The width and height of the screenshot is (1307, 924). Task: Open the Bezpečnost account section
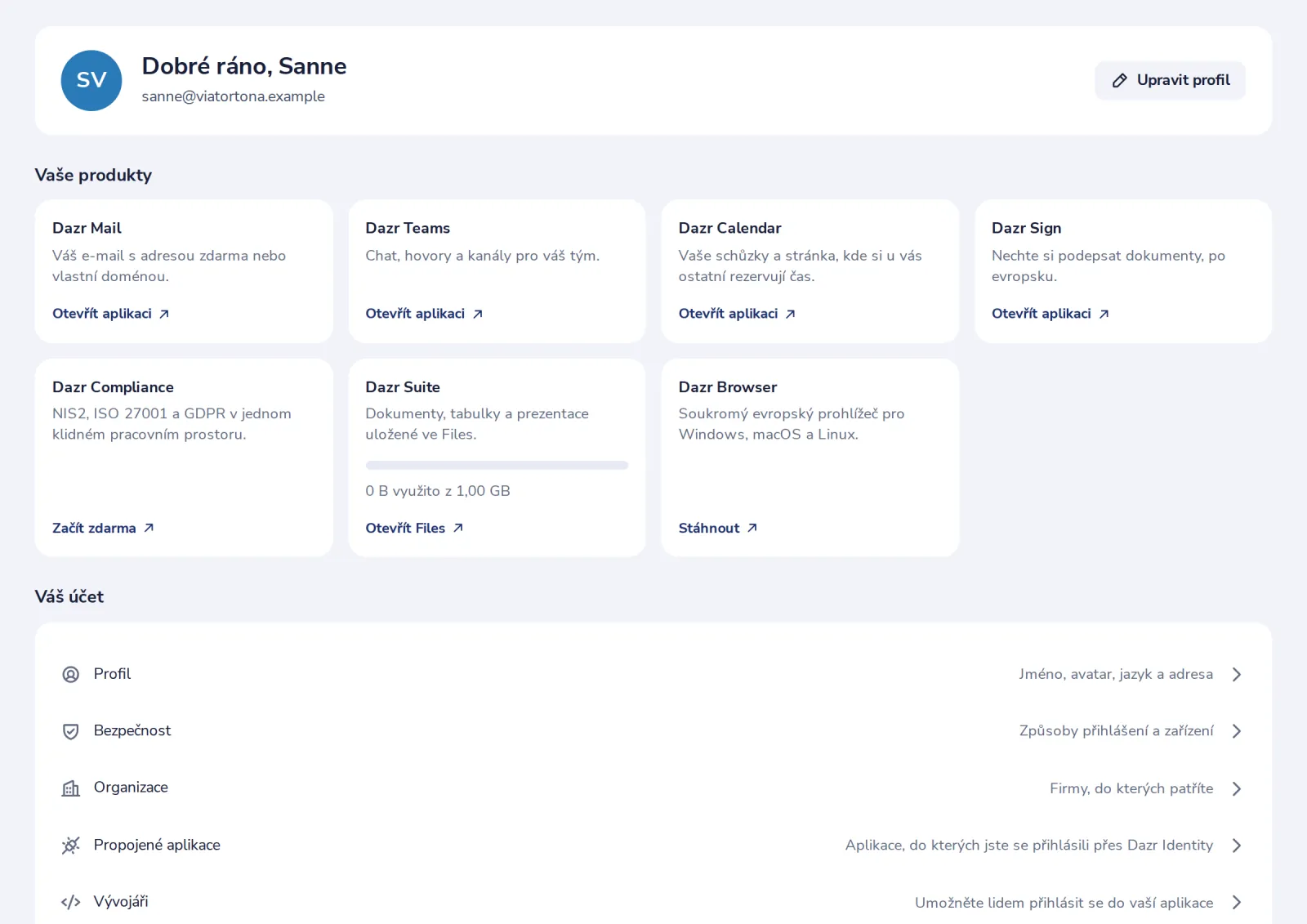[653, 731]
